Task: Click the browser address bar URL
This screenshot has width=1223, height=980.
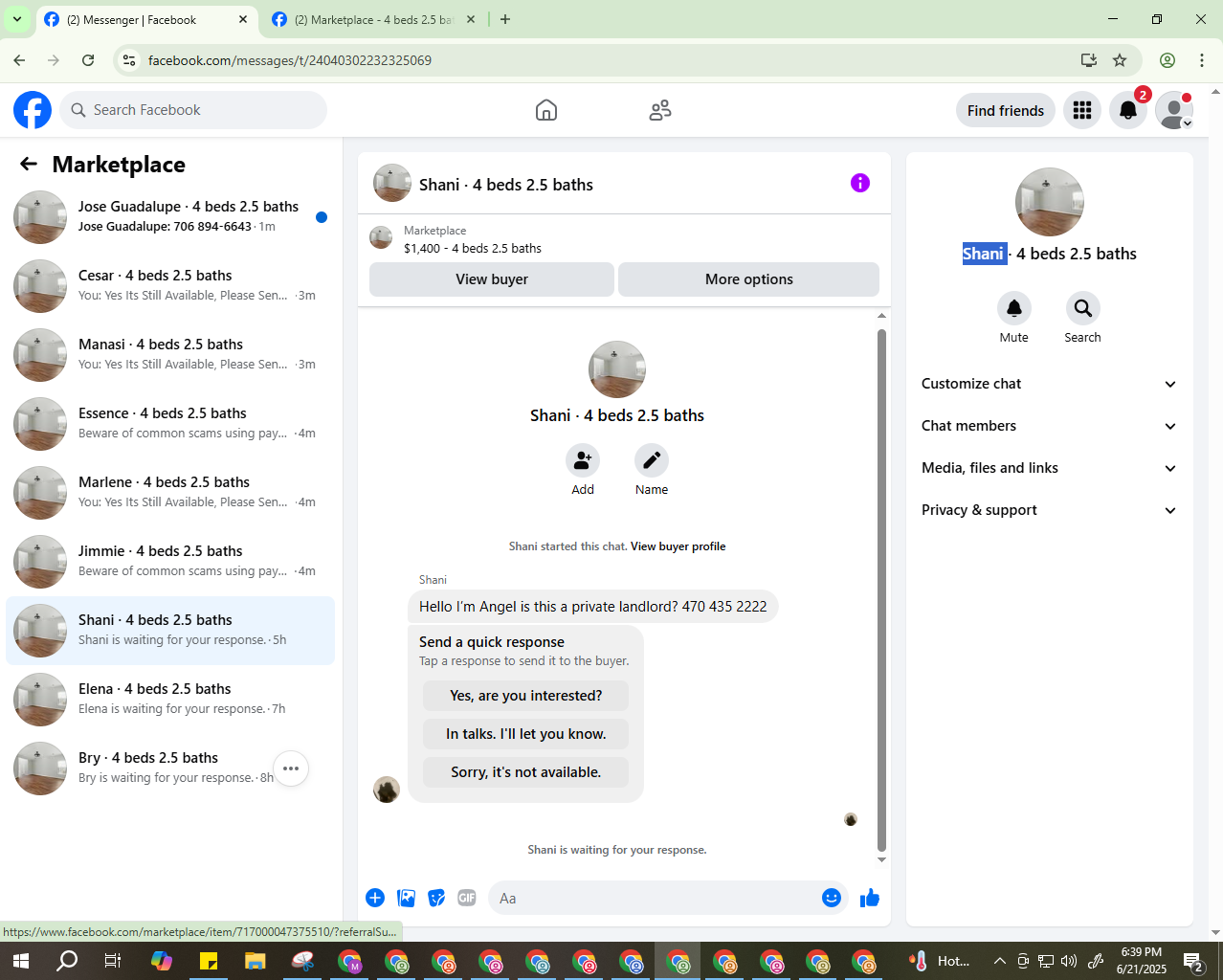Action: pyautogui.click(x=289, y=60)
